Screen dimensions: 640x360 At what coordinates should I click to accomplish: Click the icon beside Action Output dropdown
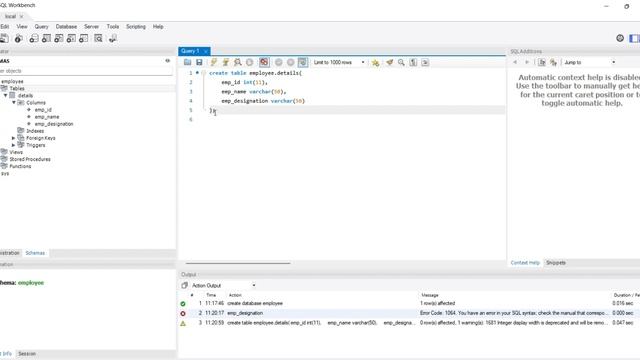coord(184,285)
